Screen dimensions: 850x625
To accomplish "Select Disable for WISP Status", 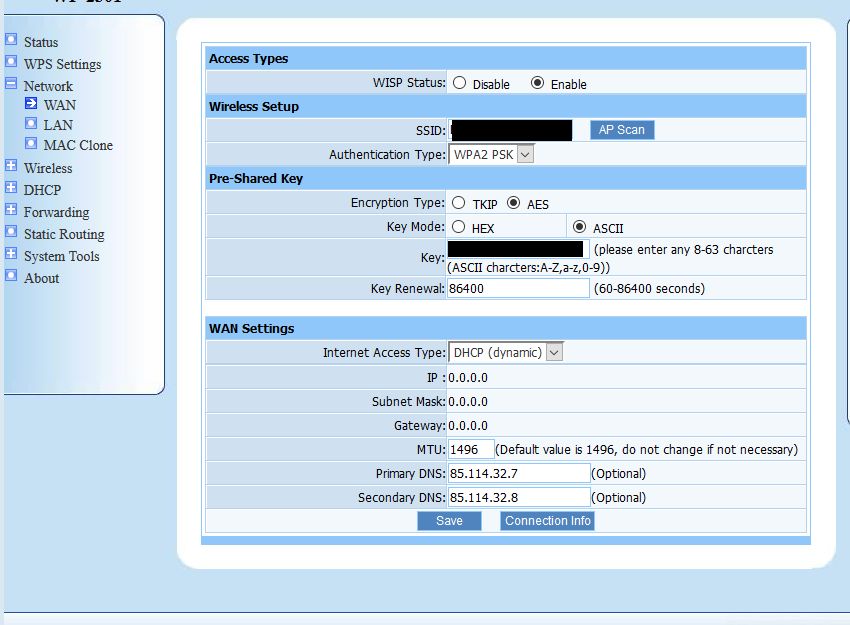I will click(460, 84).
